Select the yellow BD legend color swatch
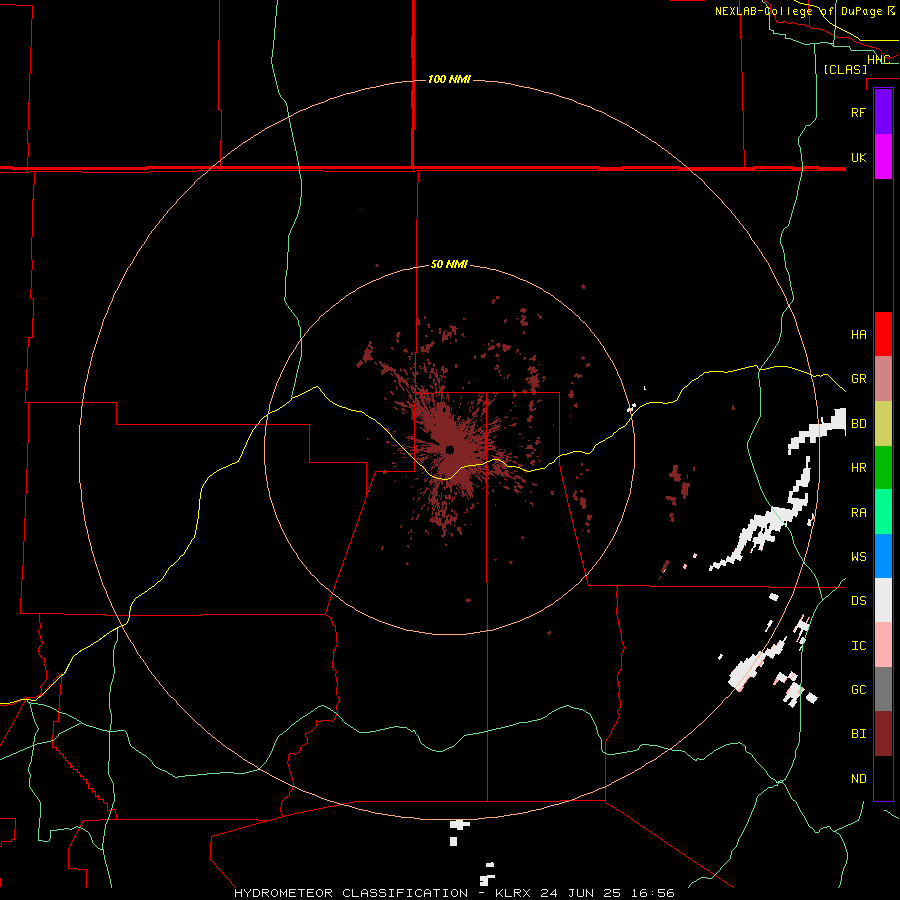Screen dimensions: 900x900 883,424
